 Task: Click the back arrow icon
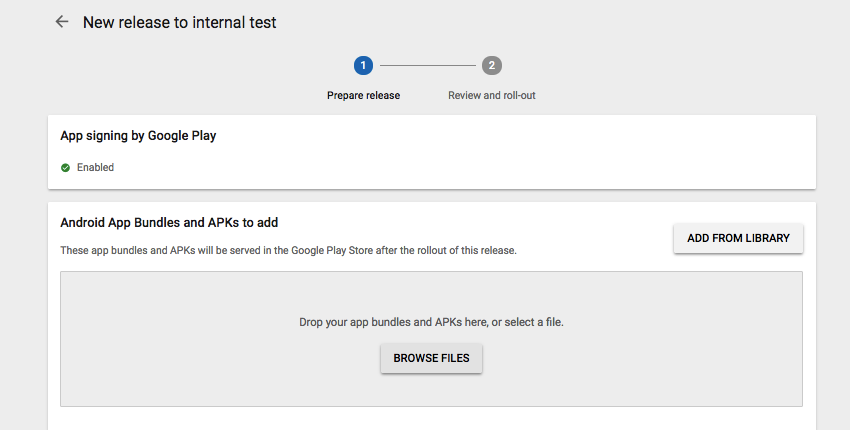[62, 22]
